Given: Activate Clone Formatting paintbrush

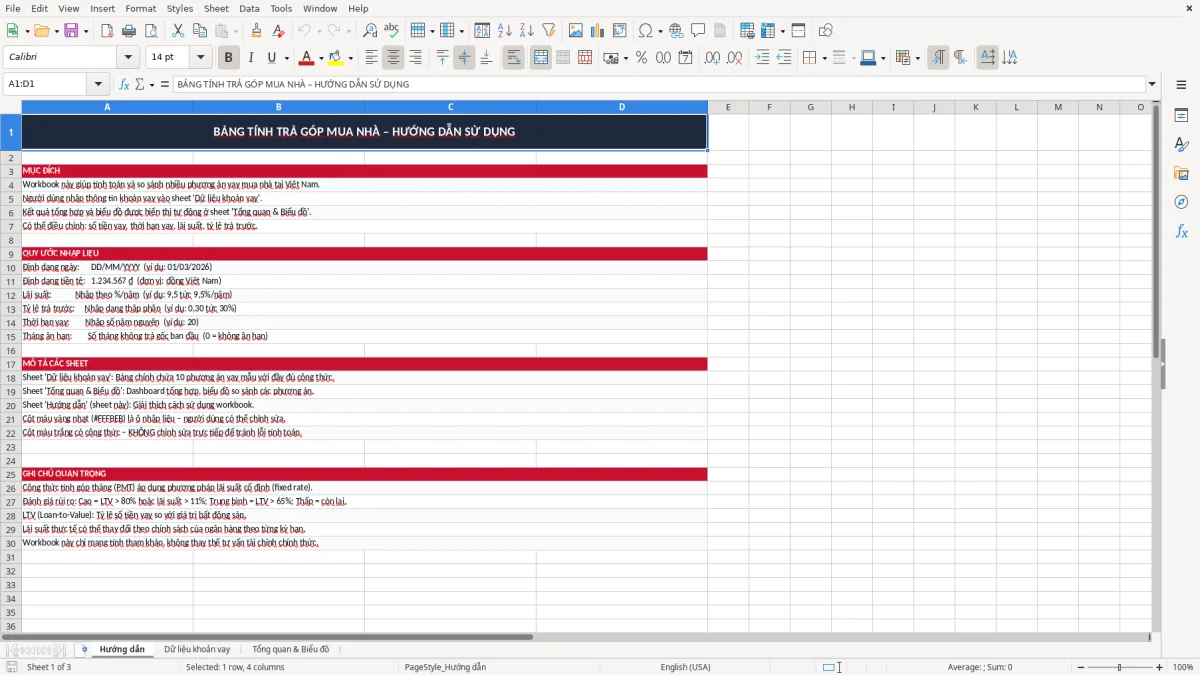Looking at the screenshot, I should coord(256,31).
